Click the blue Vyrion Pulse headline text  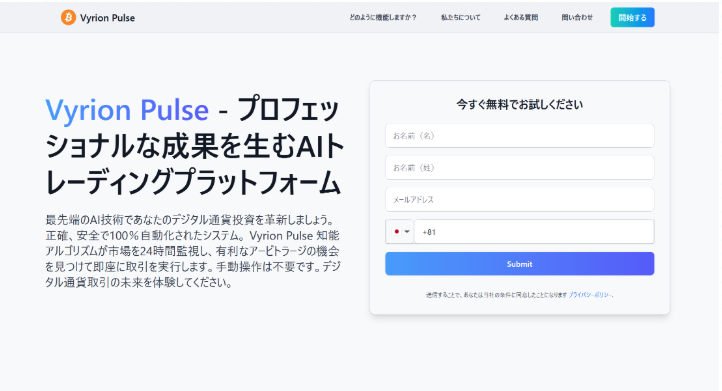click(x=127, y=110)
